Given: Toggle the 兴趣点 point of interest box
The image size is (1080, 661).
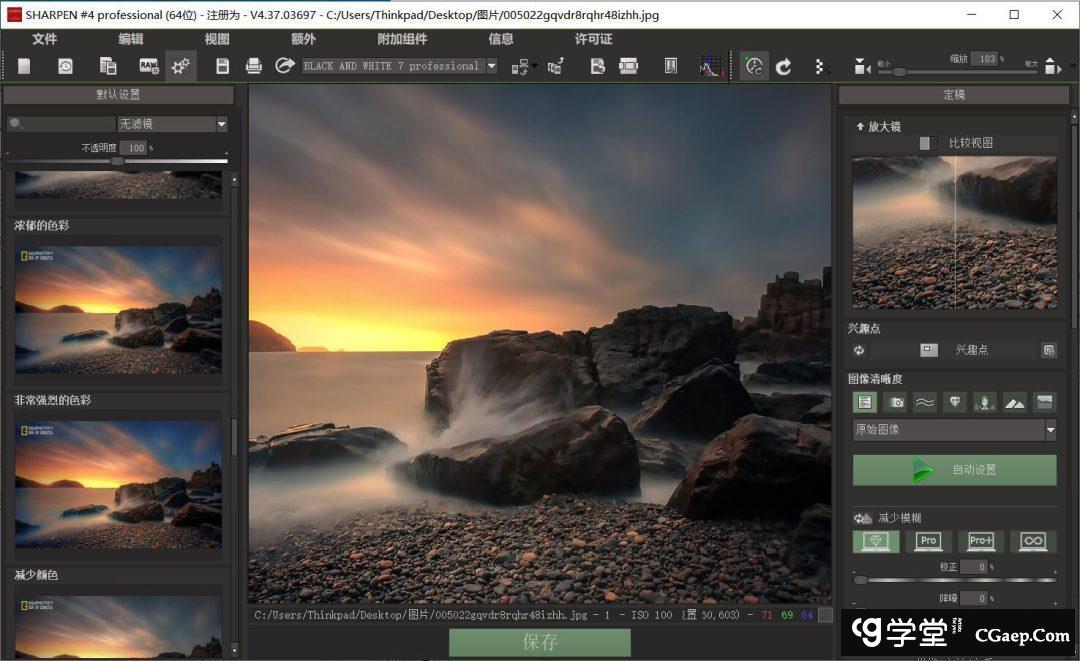Looking at the screenshot, I should 929,350.
